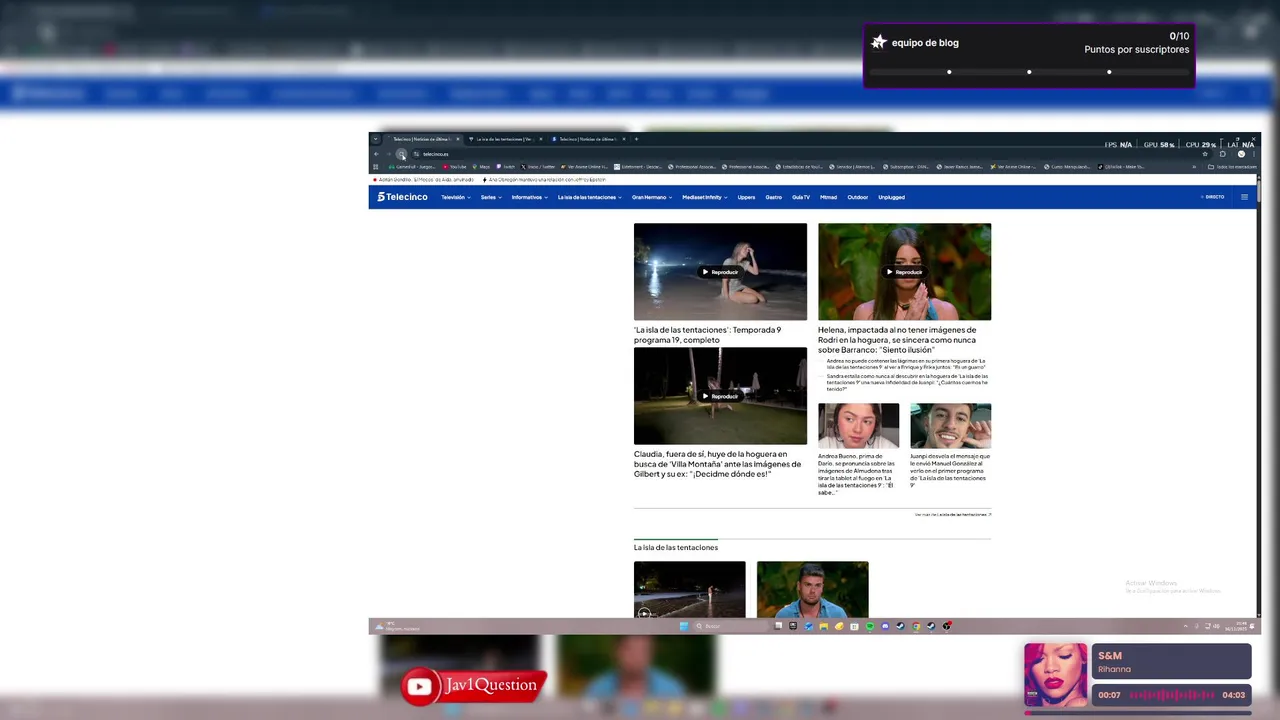The height and width of the screenshot is (720, 1280).
Task: Open headline about Temporada 9 programa 19 completo
Action: (x=708, y=335)
